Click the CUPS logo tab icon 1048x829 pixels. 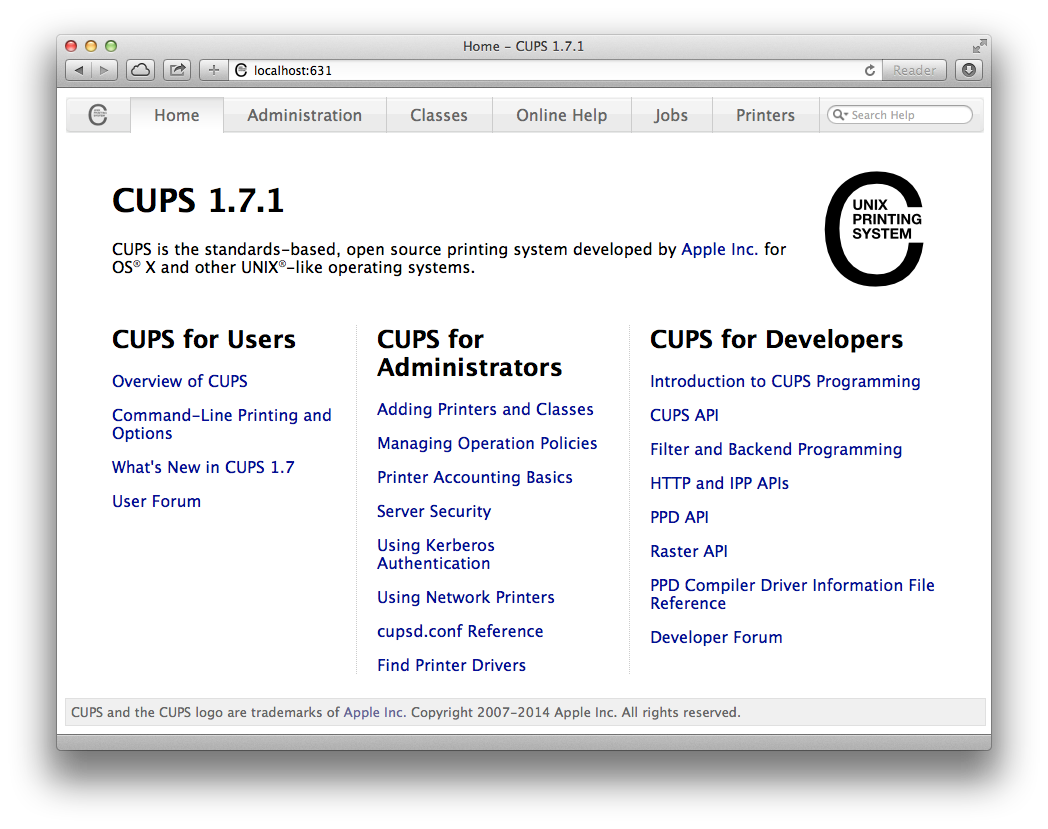pyautogui.click(x=98, y=115)
